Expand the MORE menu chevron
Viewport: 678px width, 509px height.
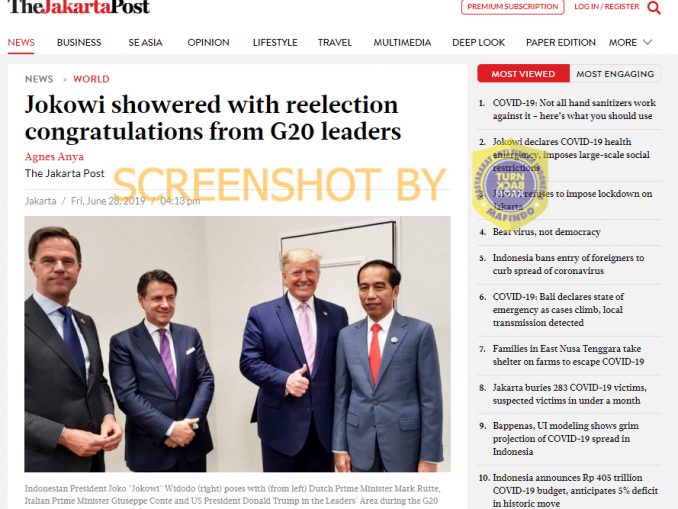(x=647, y=42)
